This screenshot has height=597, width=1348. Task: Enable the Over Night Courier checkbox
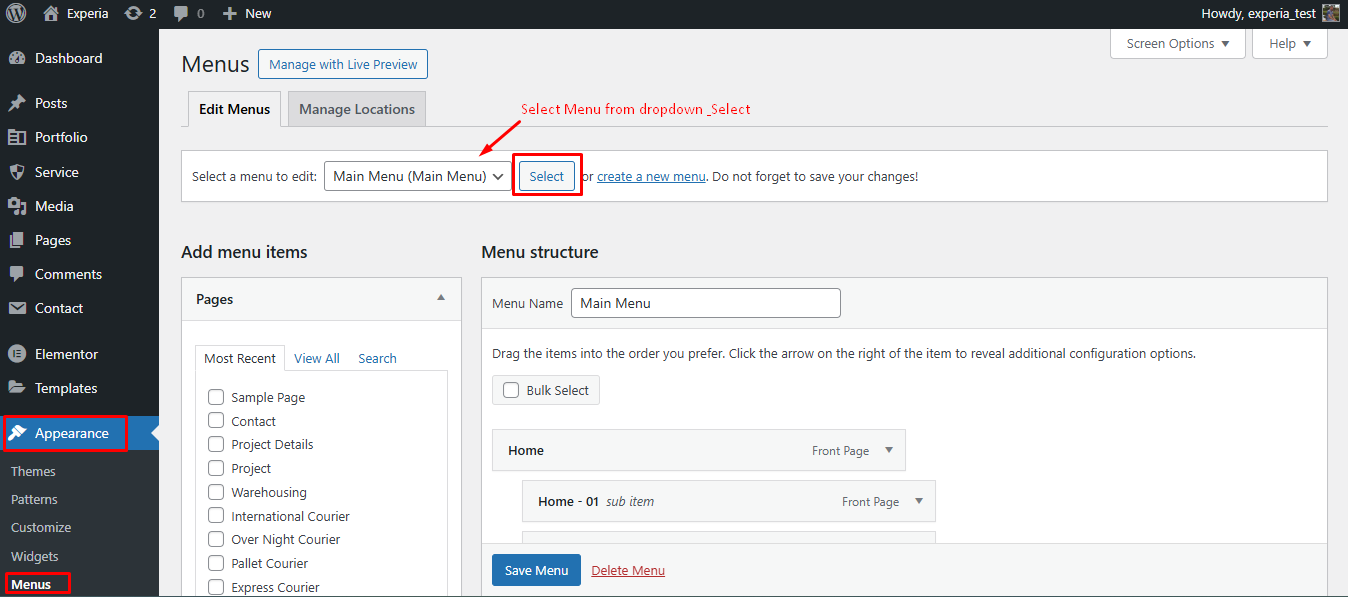tap(216, 538)
